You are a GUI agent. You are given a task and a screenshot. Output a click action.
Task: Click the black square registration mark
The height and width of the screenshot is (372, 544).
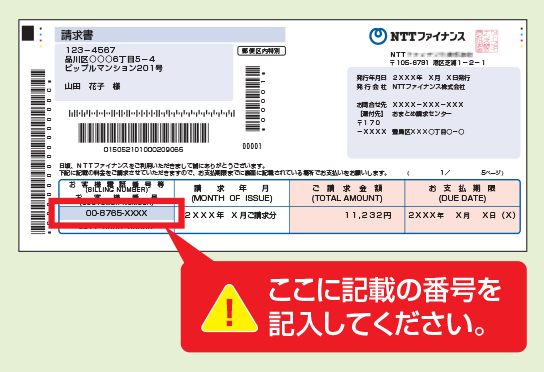click(28, 33)
